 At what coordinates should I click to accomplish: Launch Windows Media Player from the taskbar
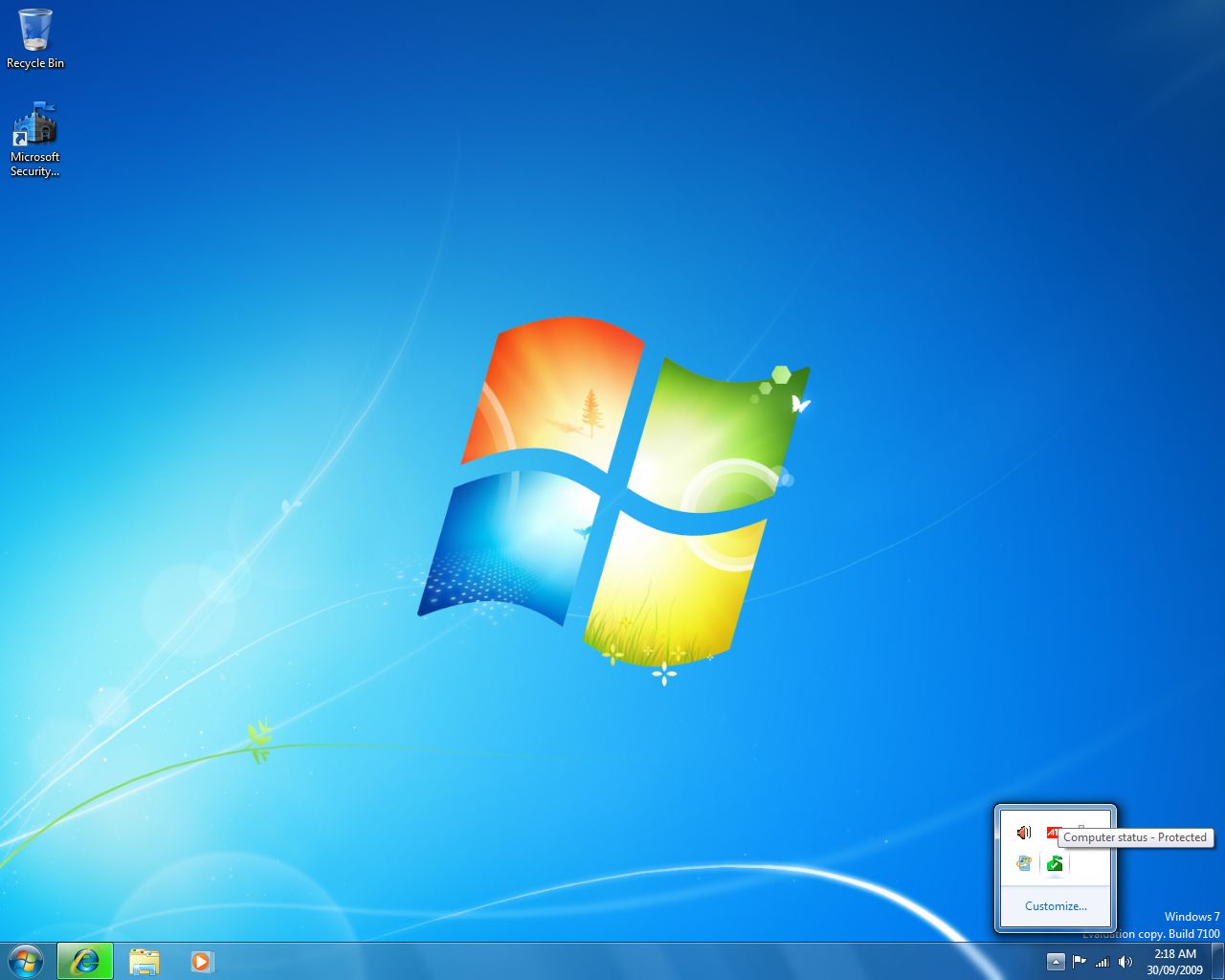[201, 961]
